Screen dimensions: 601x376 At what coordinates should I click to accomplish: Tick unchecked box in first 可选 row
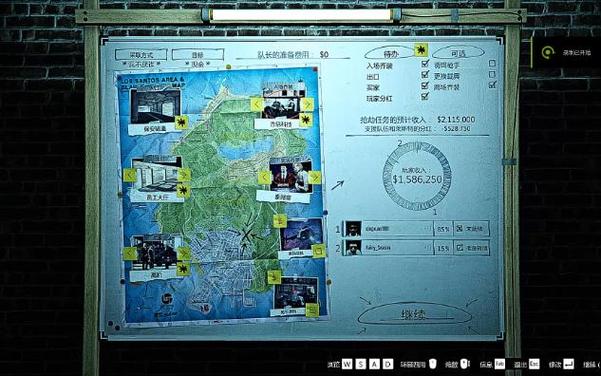tap(493, 63)
